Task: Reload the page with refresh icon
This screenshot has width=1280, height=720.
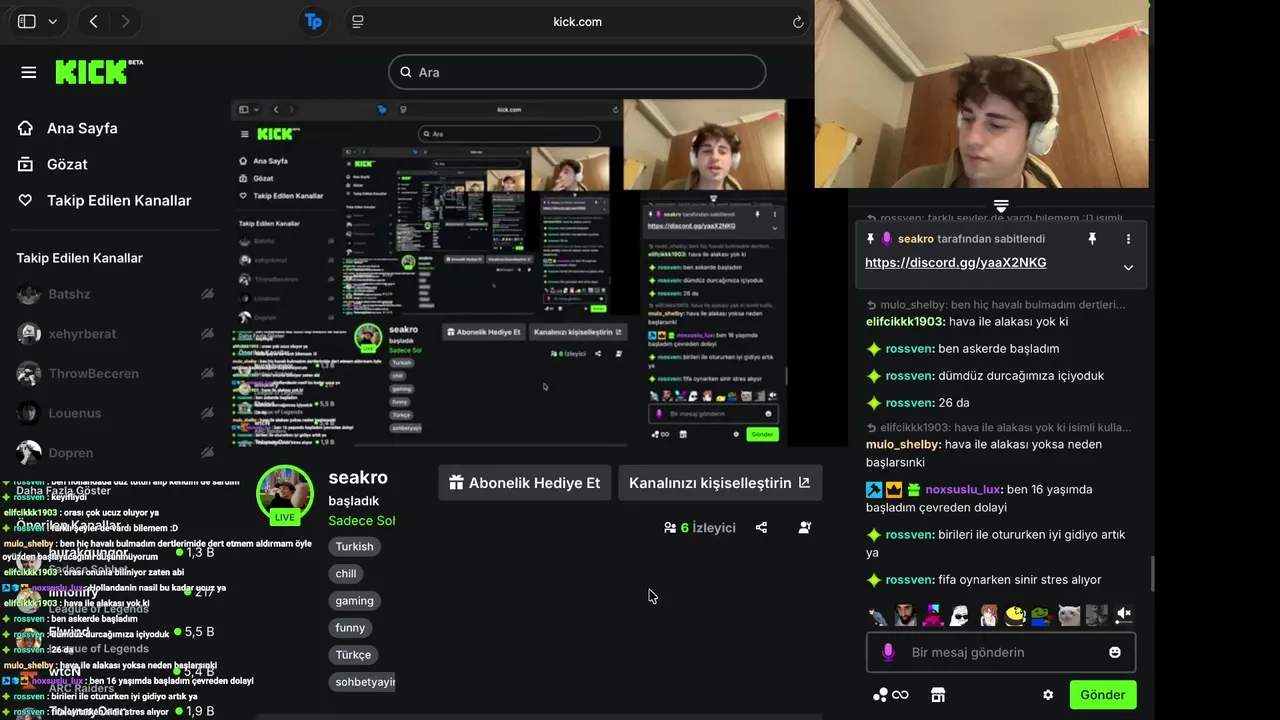Action: (798, 21)
